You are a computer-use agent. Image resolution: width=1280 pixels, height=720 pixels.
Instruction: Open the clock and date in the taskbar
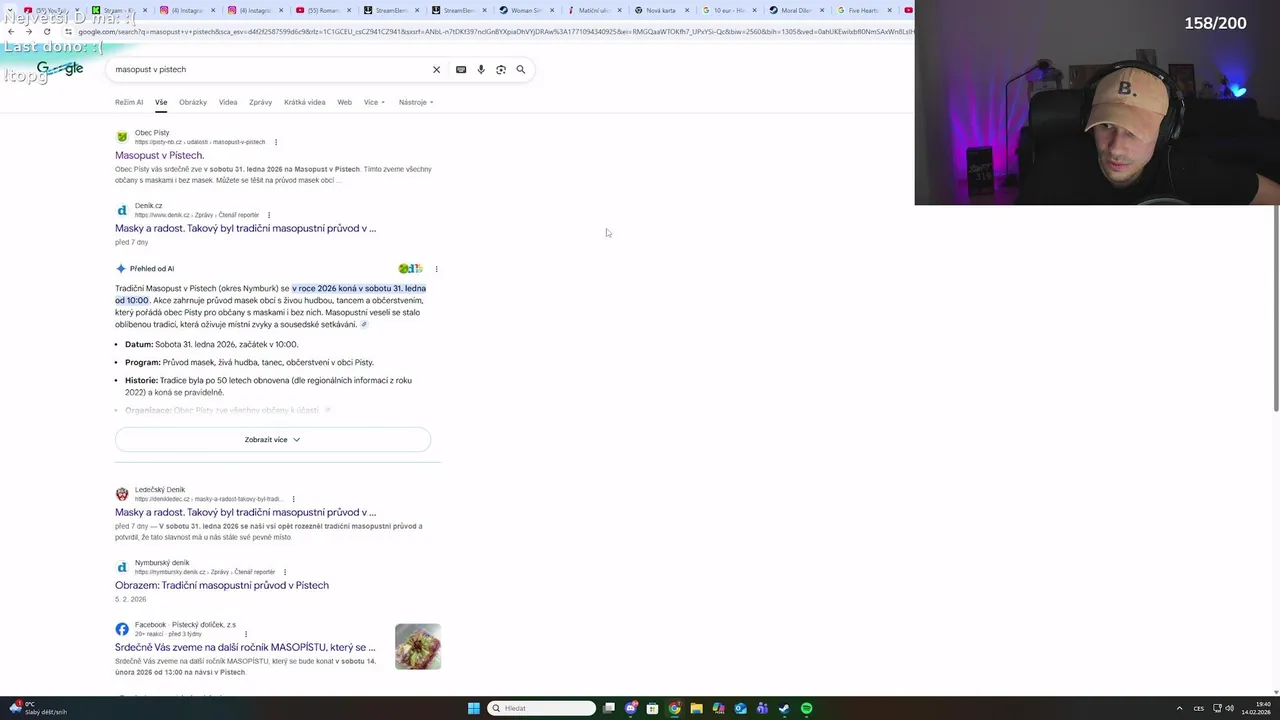click(x=1256, y=708)
